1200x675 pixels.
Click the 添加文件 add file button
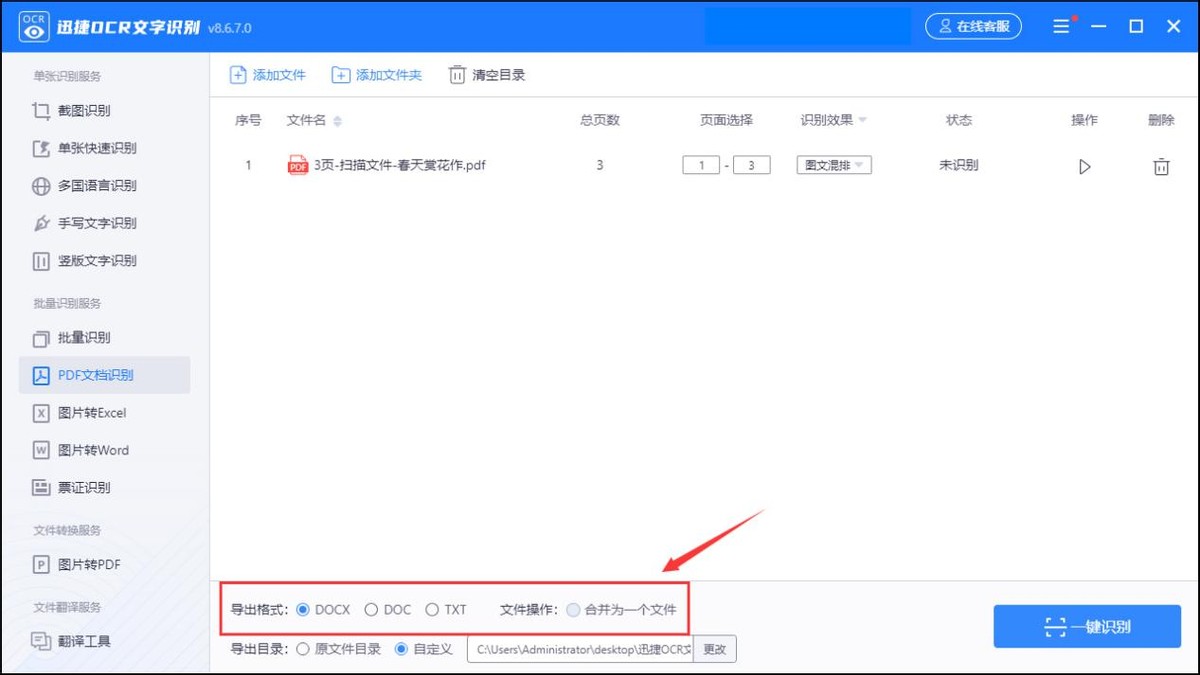268,75
